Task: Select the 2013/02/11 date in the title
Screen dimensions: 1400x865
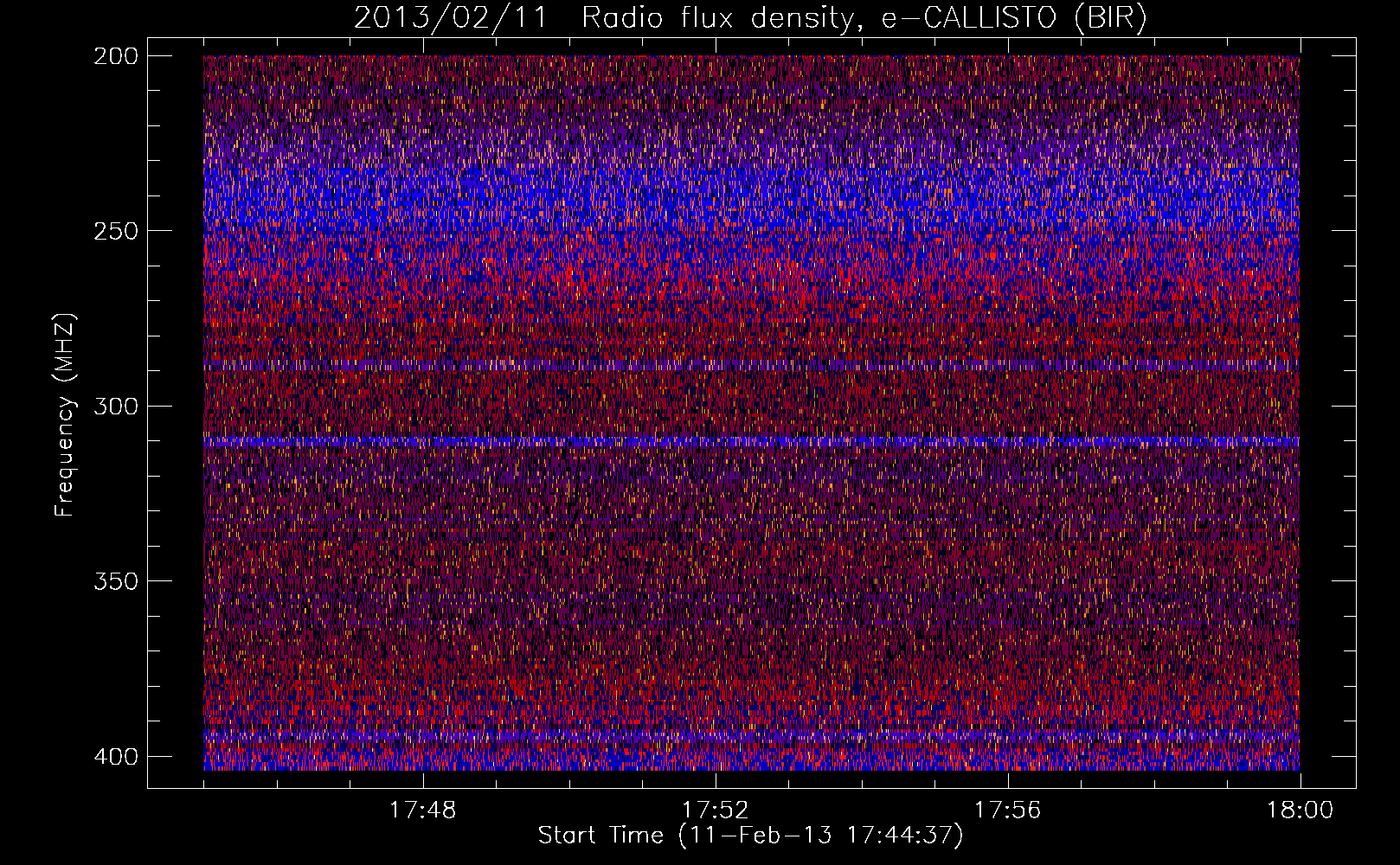Action: (451, 18)
